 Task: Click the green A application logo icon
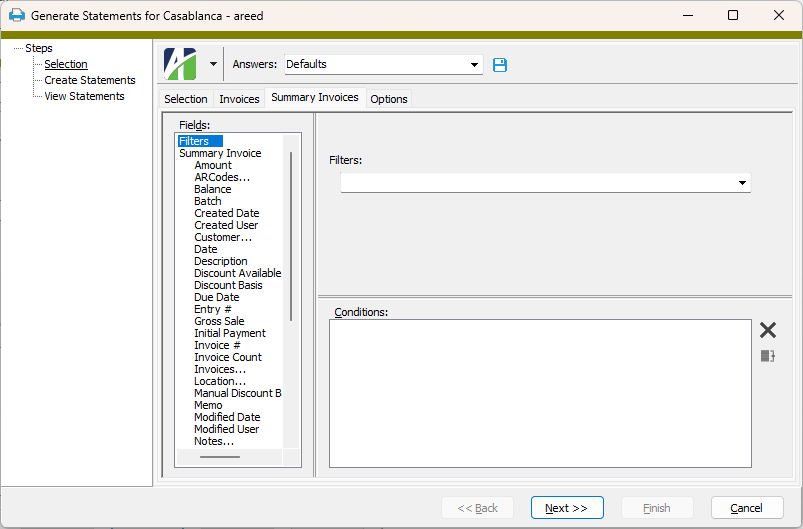(x=181, y=64)
